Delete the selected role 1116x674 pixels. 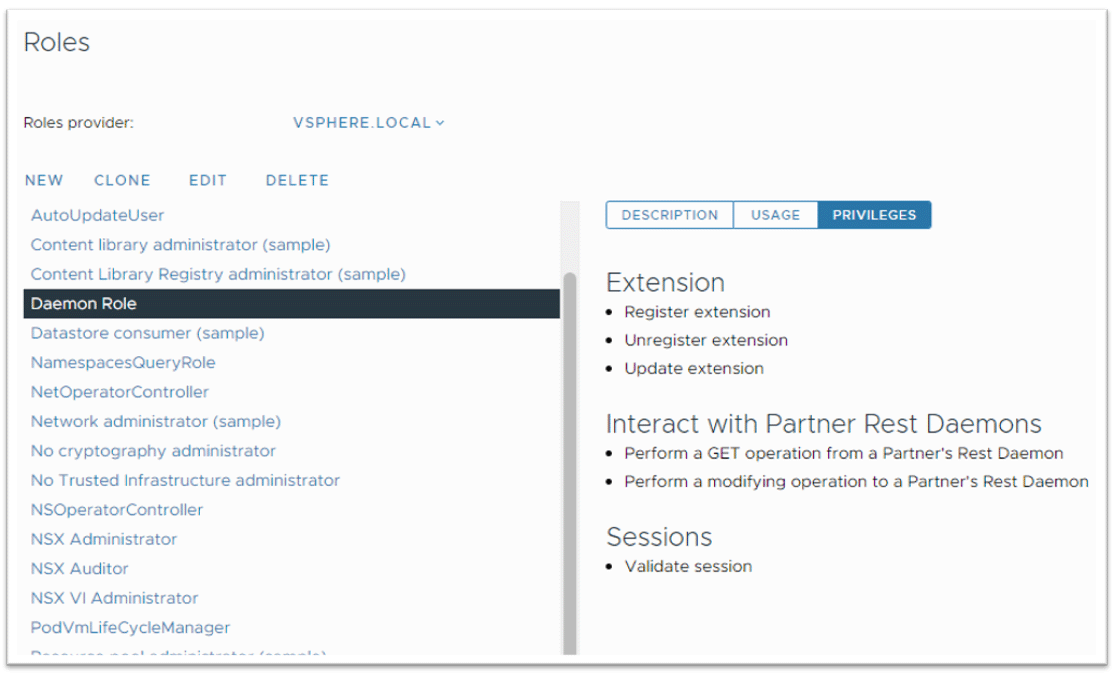coord(297,181)
